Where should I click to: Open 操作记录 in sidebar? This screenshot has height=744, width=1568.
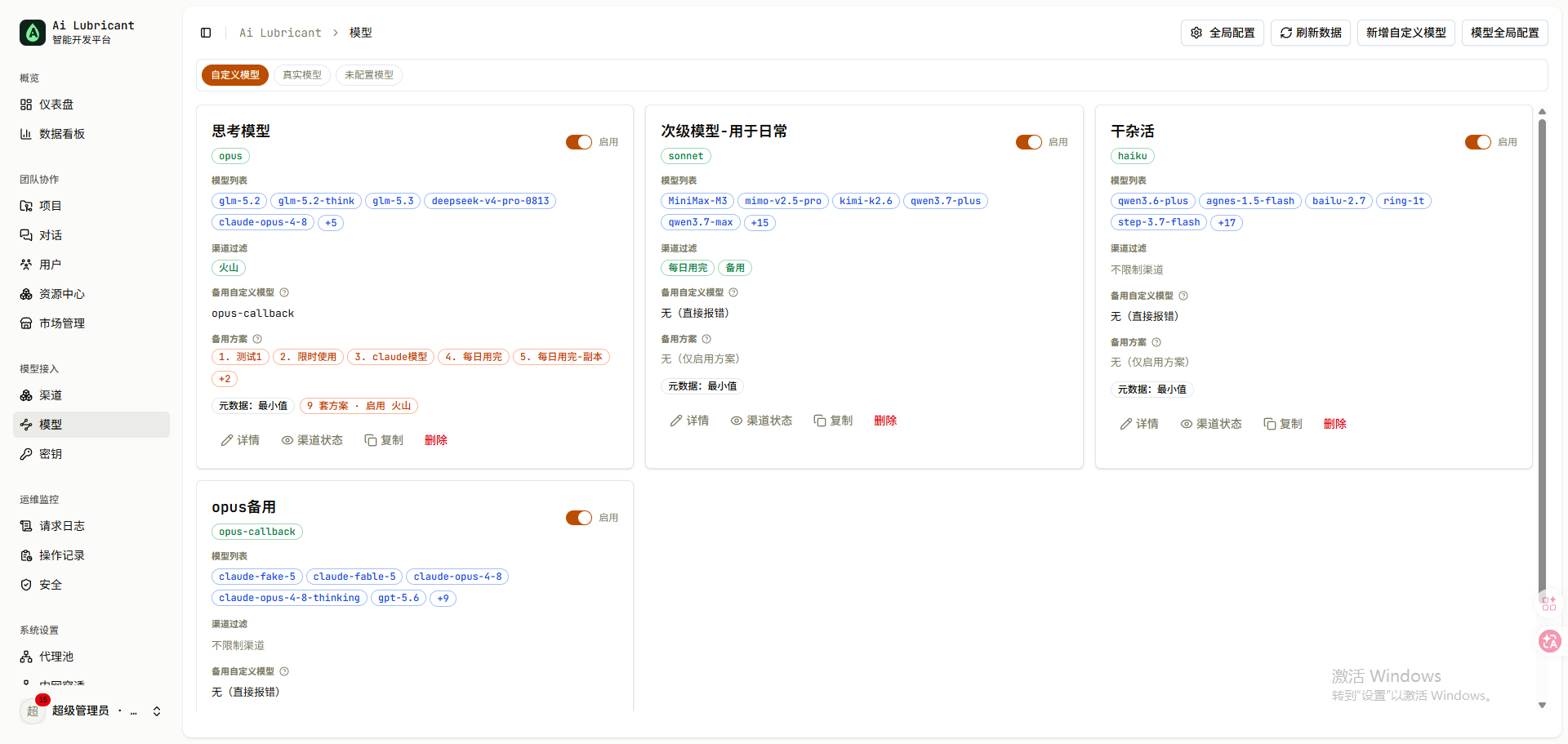pyautogui.click(x=91, y=555)
